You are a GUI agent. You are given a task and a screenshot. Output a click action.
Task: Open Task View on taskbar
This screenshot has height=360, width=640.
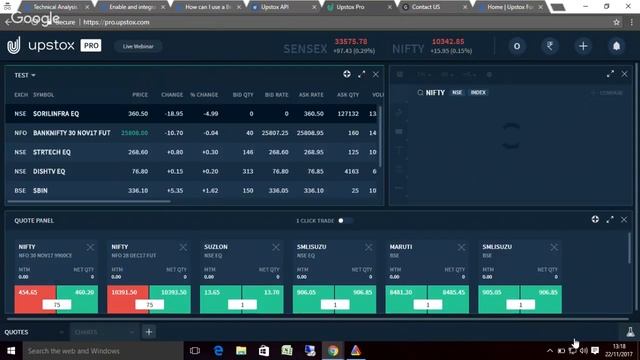tap(195, 351)
